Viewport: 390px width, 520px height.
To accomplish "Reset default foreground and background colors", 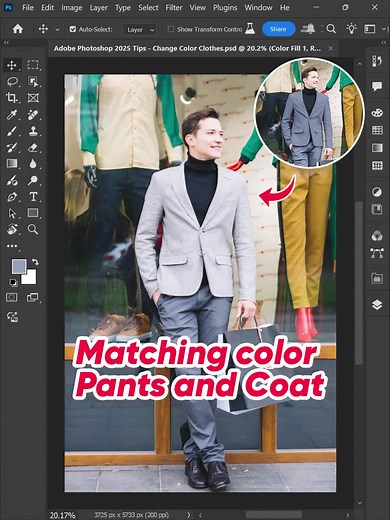I will pyautogui.click(x=13, y=283).
